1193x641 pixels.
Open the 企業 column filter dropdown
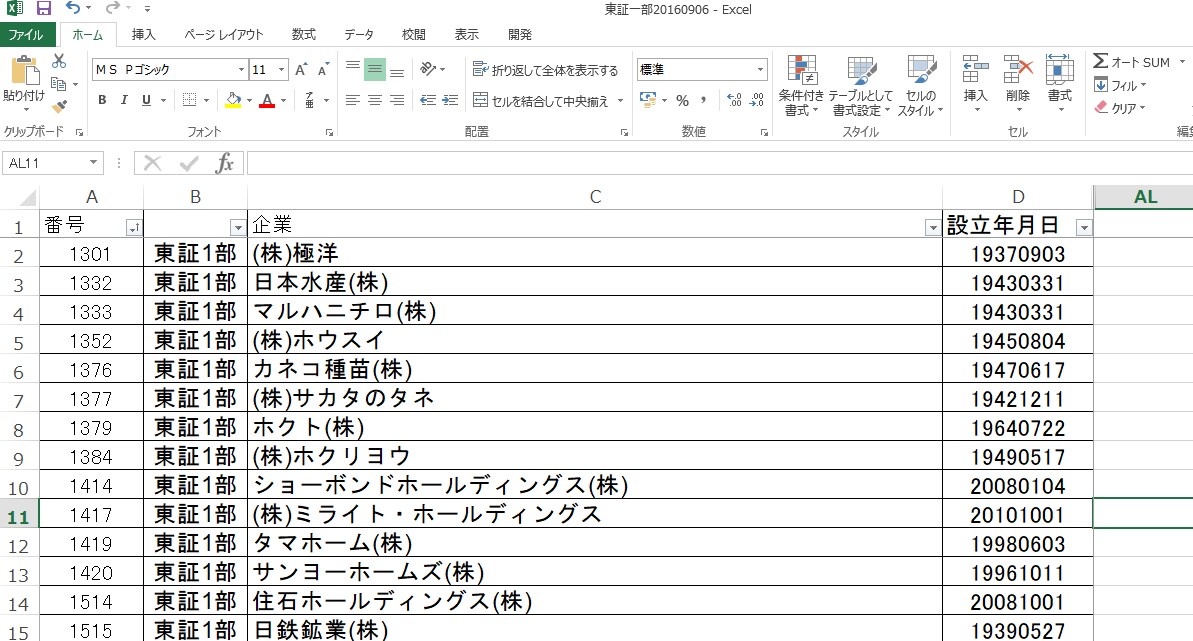pos(932,228)
